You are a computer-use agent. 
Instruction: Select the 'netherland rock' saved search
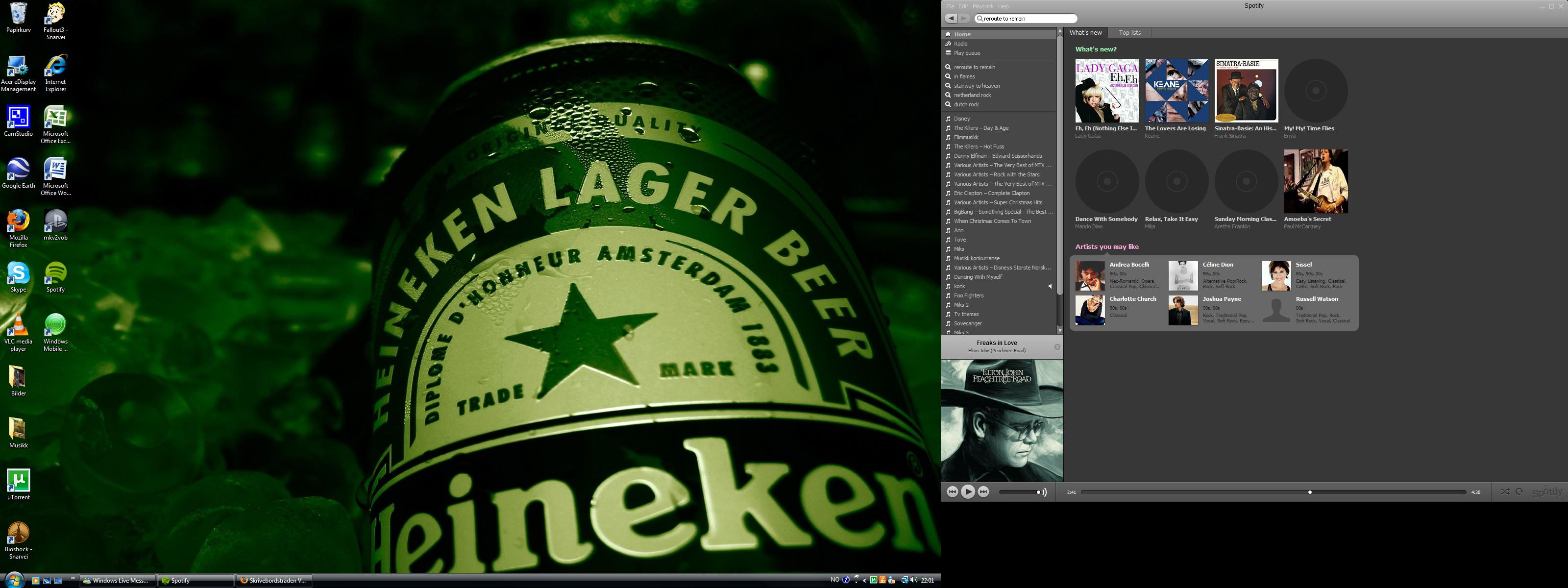(x=998, y=95)
